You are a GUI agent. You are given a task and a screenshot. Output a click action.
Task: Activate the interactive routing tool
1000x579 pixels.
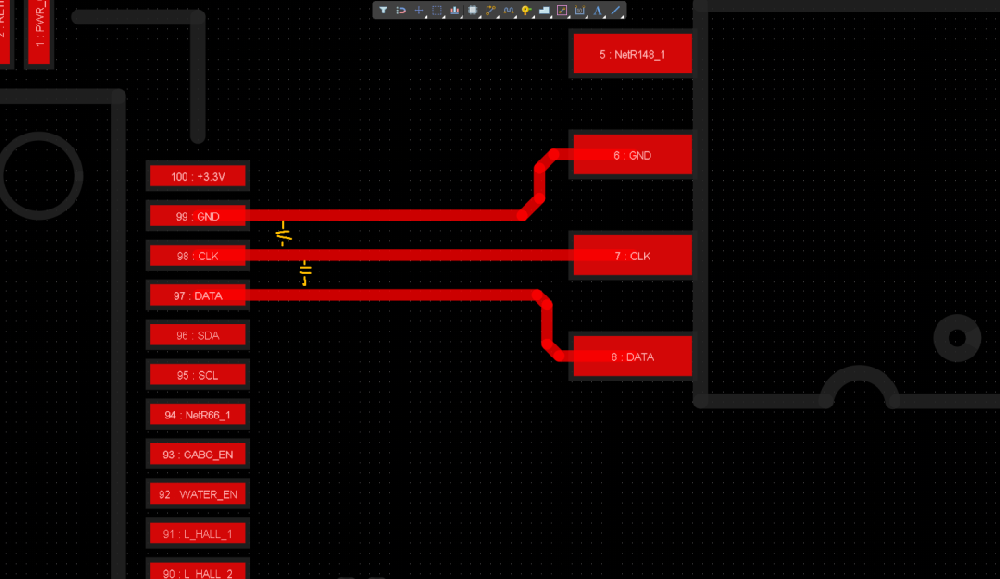pos(491,10)
